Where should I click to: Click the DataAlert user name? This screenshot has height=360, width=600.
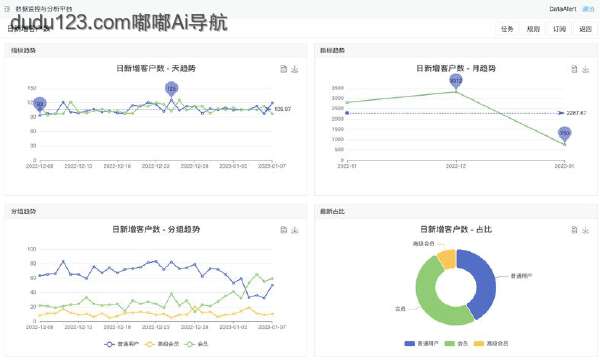pyautogui.click(x=562, y=9)
